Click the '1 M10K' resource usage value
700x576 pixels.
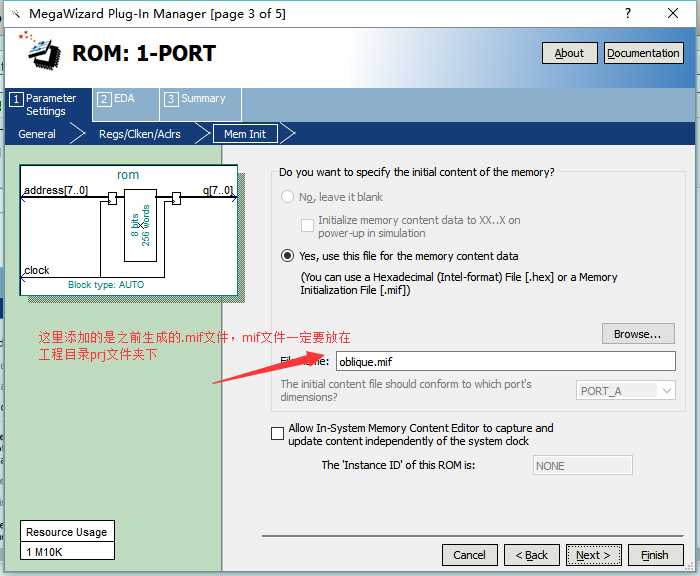tap(44, 552)
